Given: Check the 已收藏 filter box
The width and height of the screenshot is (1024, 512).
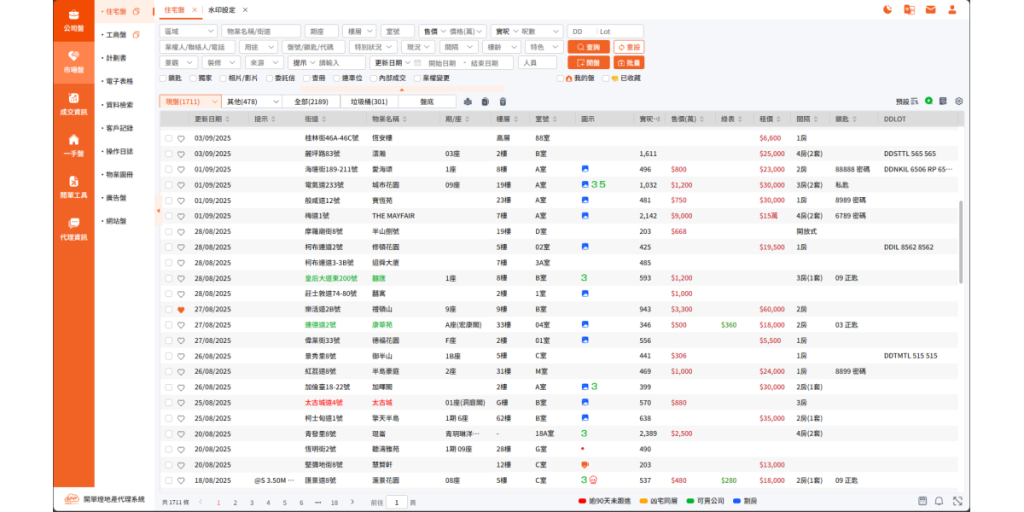Looking at the screenshot, I should (x=615, y=77).
